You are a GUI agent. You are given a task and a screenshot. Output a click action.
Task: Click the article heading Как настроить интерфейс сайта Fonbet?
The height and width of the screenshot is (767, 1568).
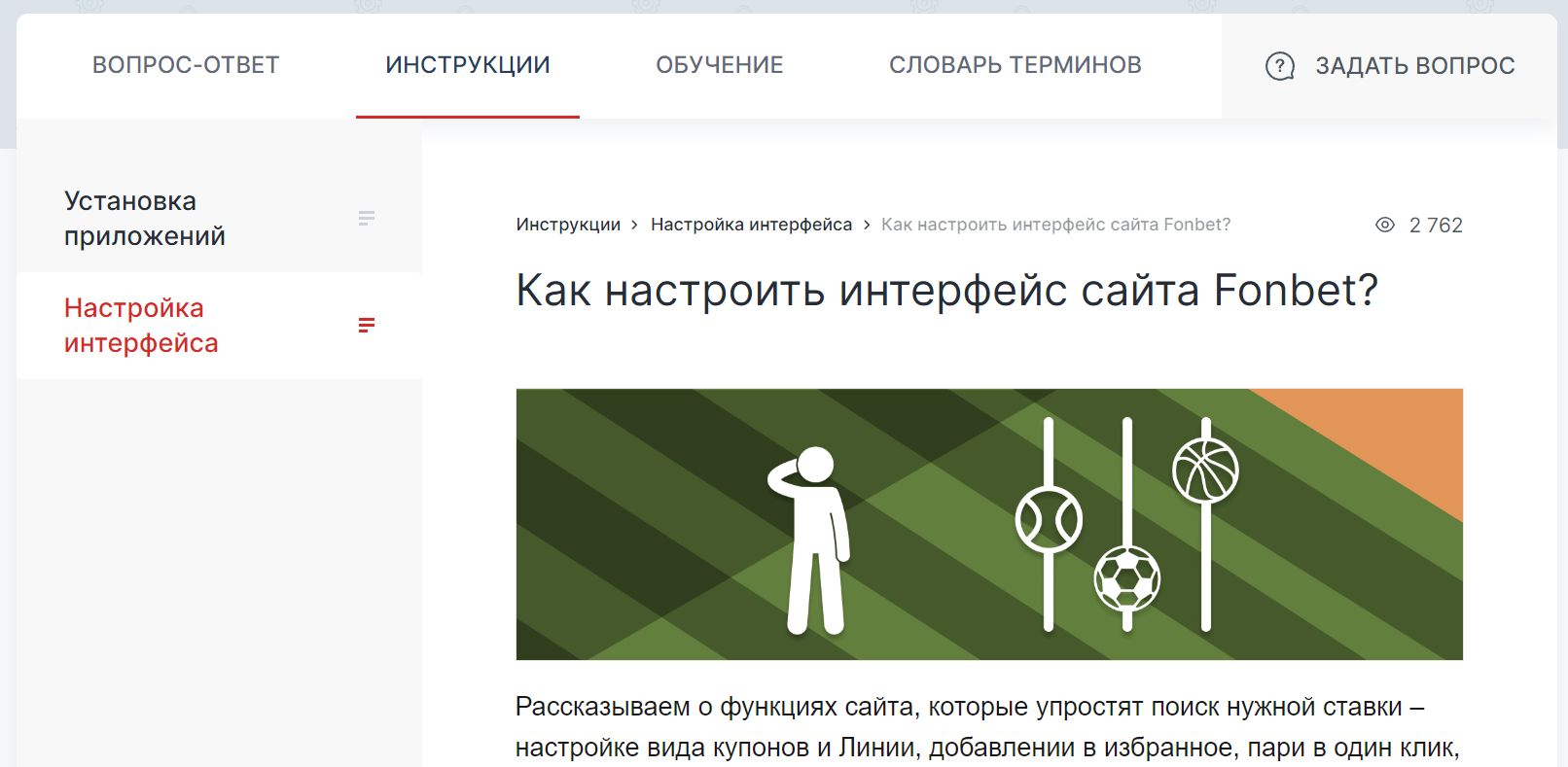tap(946, 290)
